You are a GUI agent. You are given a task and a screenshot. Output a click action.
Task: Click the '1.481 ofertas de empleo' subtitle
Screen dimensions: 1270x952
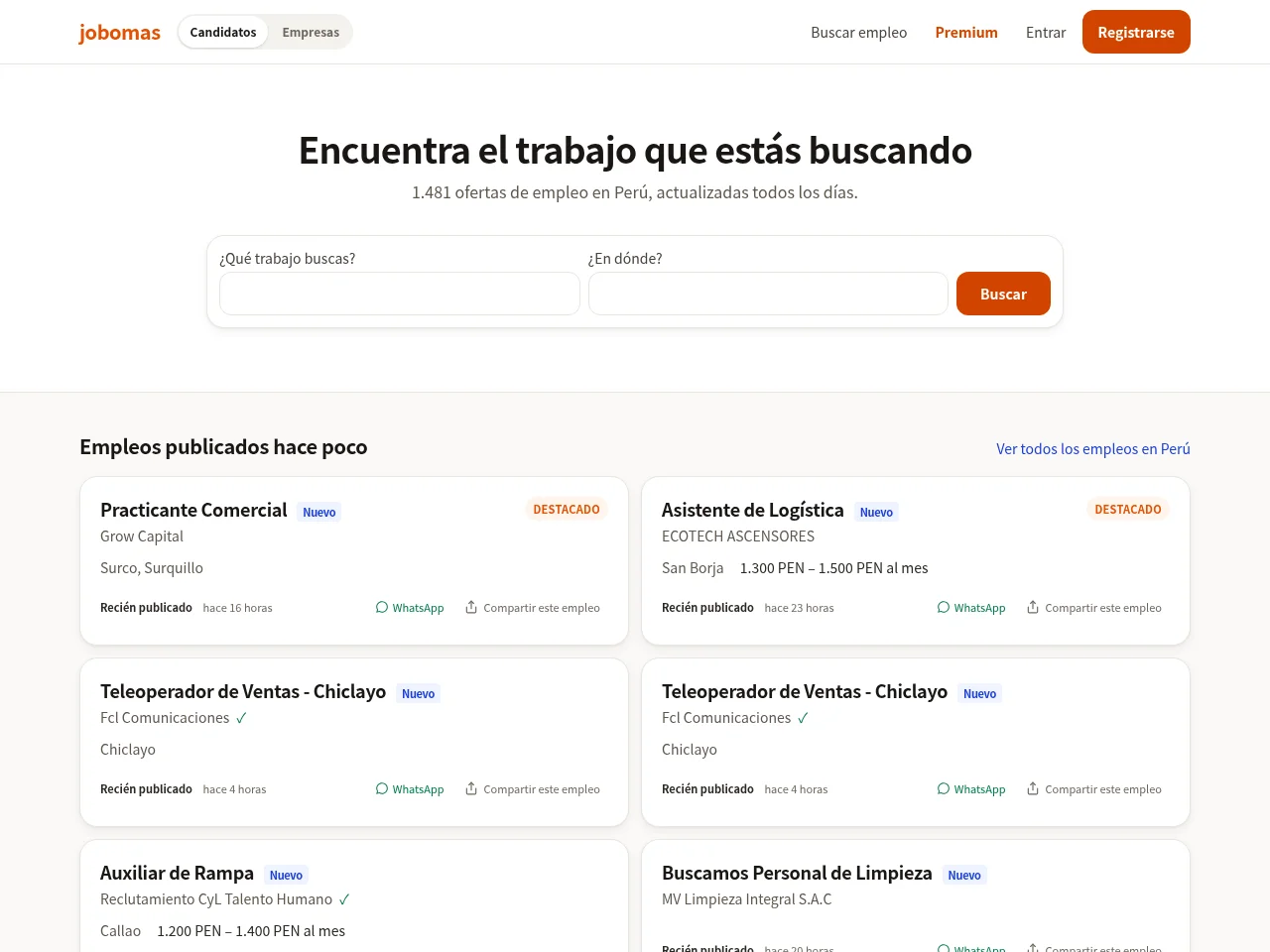[635, 192]
